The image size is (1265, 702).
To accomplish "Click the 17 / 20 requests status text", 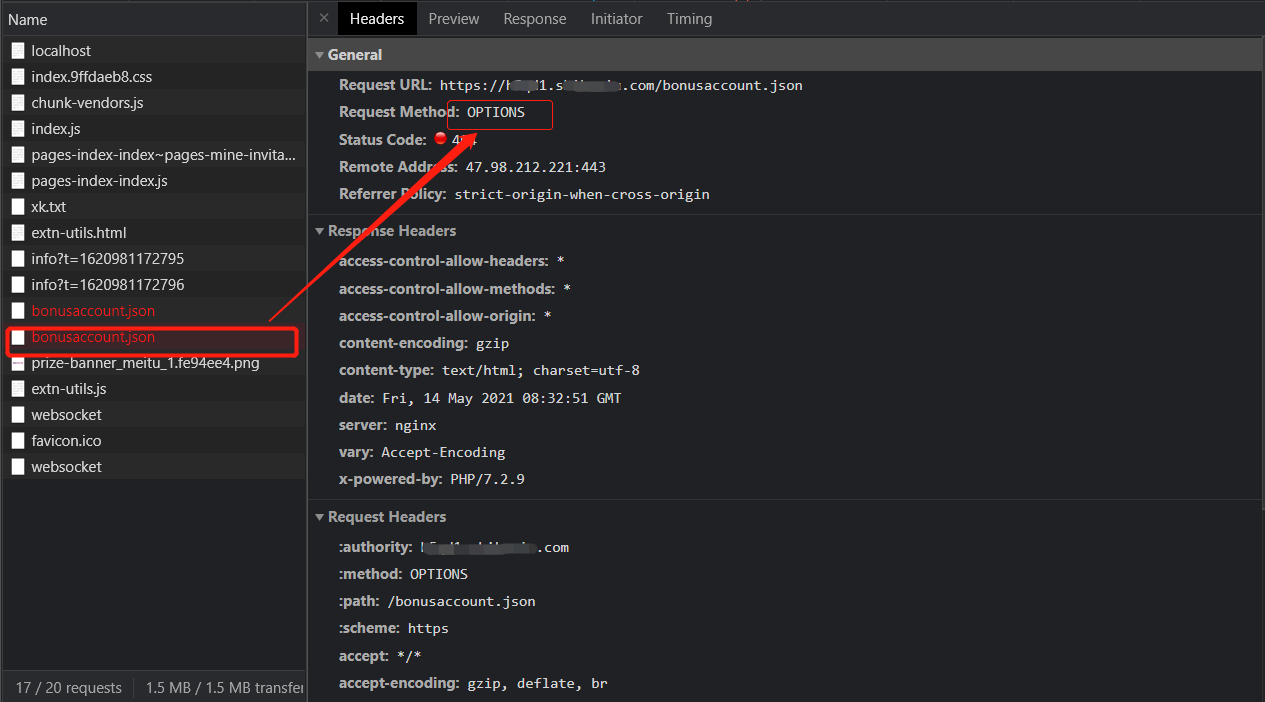I will click(x=69, y=688).
